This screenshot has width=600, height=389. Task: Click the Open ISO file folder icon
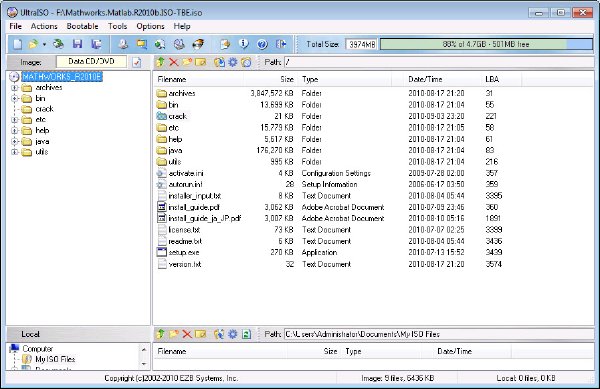pos(34,44)
